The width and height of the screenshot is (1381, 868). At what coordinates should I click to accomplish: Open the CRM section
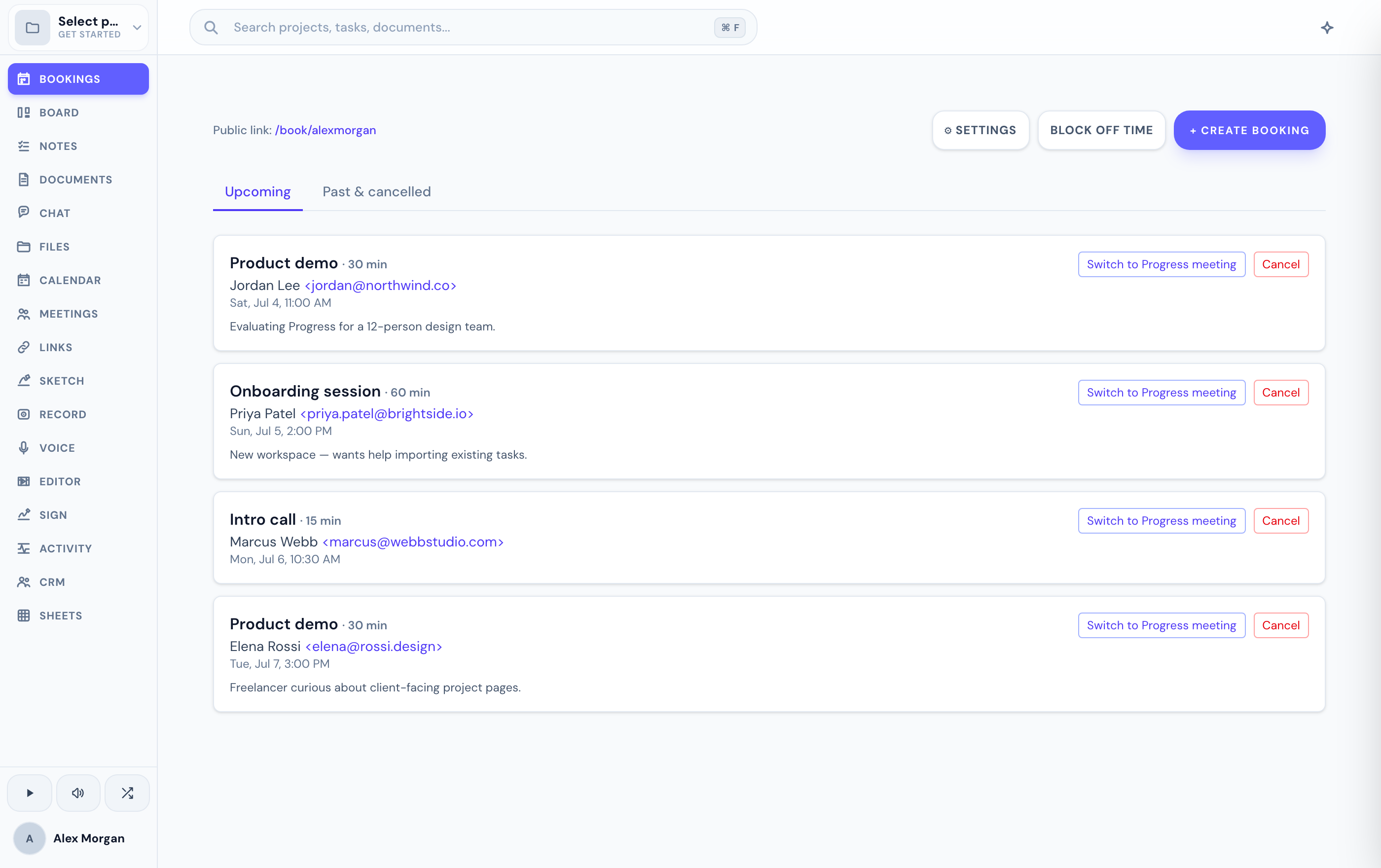tap(78, 582)
